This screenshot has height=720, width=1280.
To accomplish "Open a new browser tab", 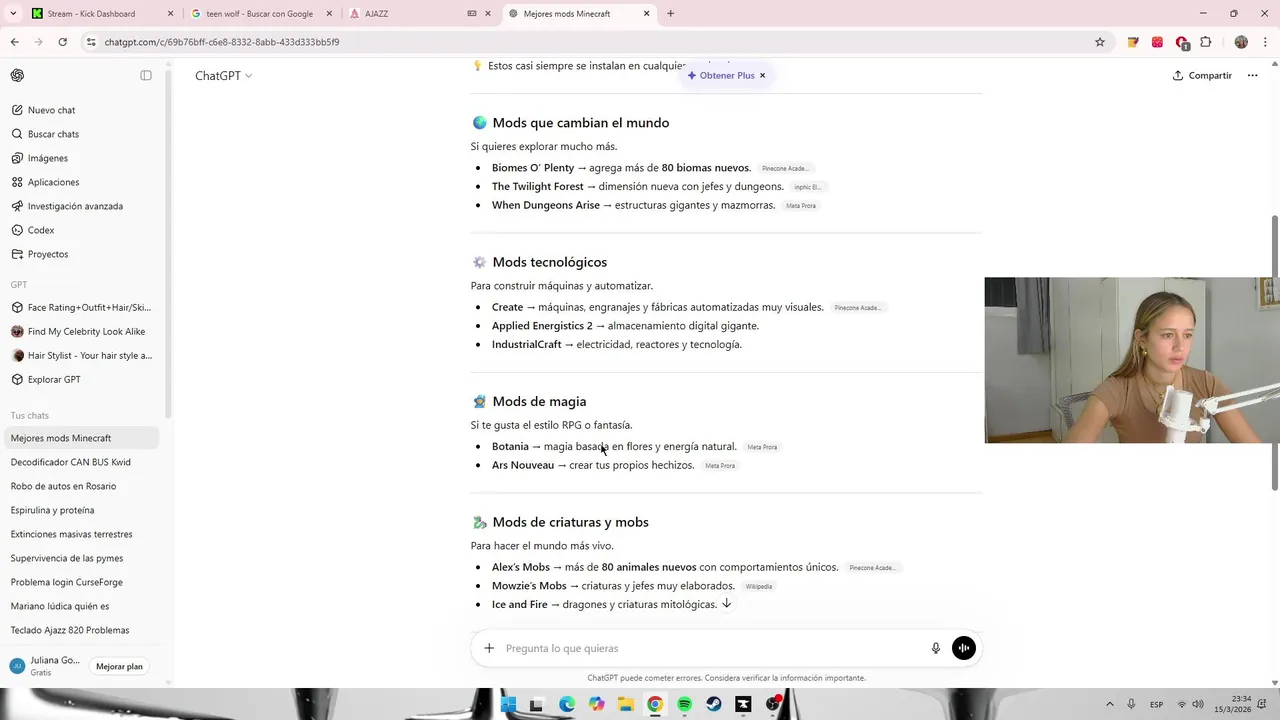I will tap(670, 14).
